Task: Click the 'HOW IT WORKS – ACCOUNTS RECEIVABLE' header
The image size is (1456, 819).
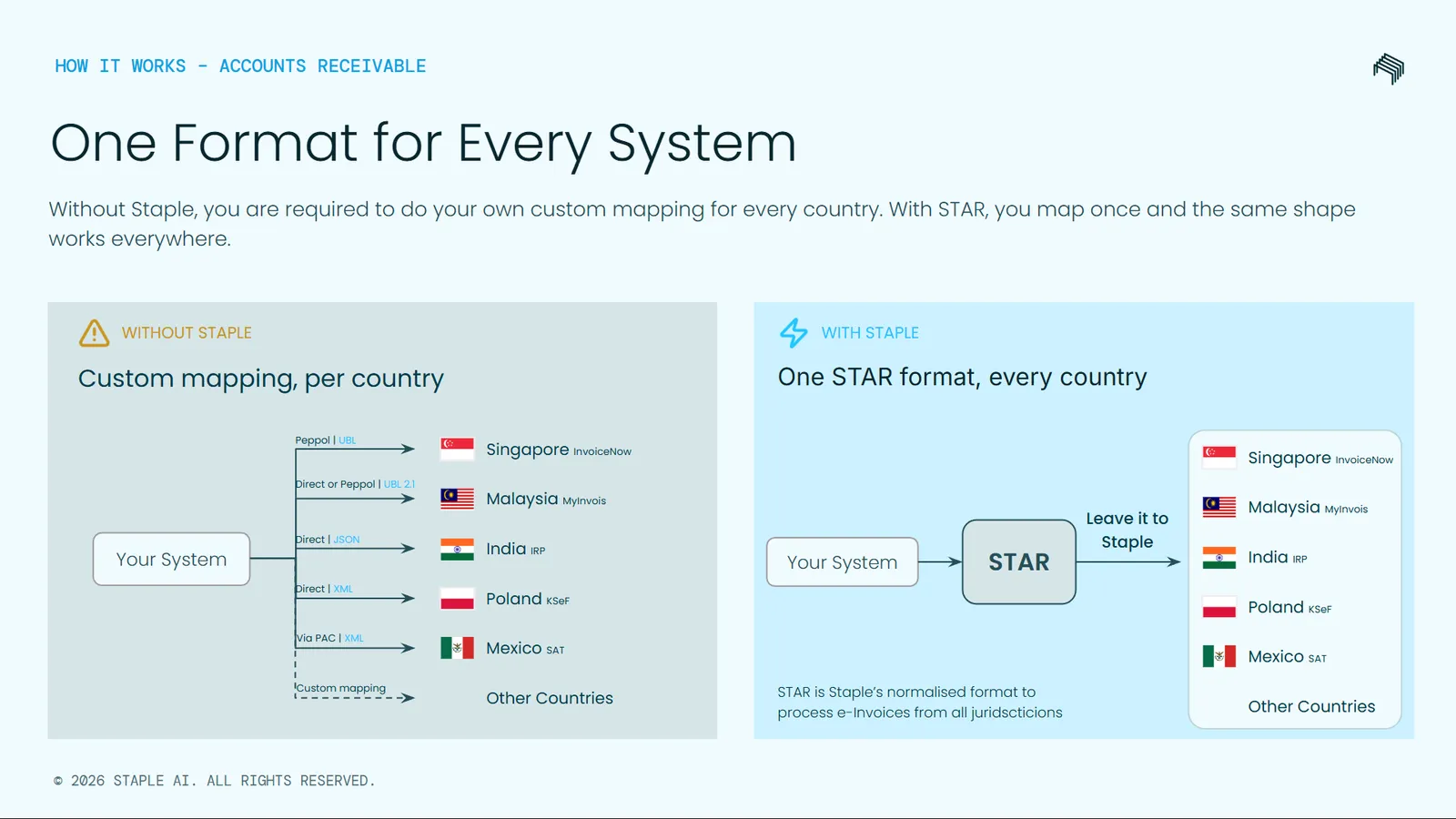Action: pos(240,66)
